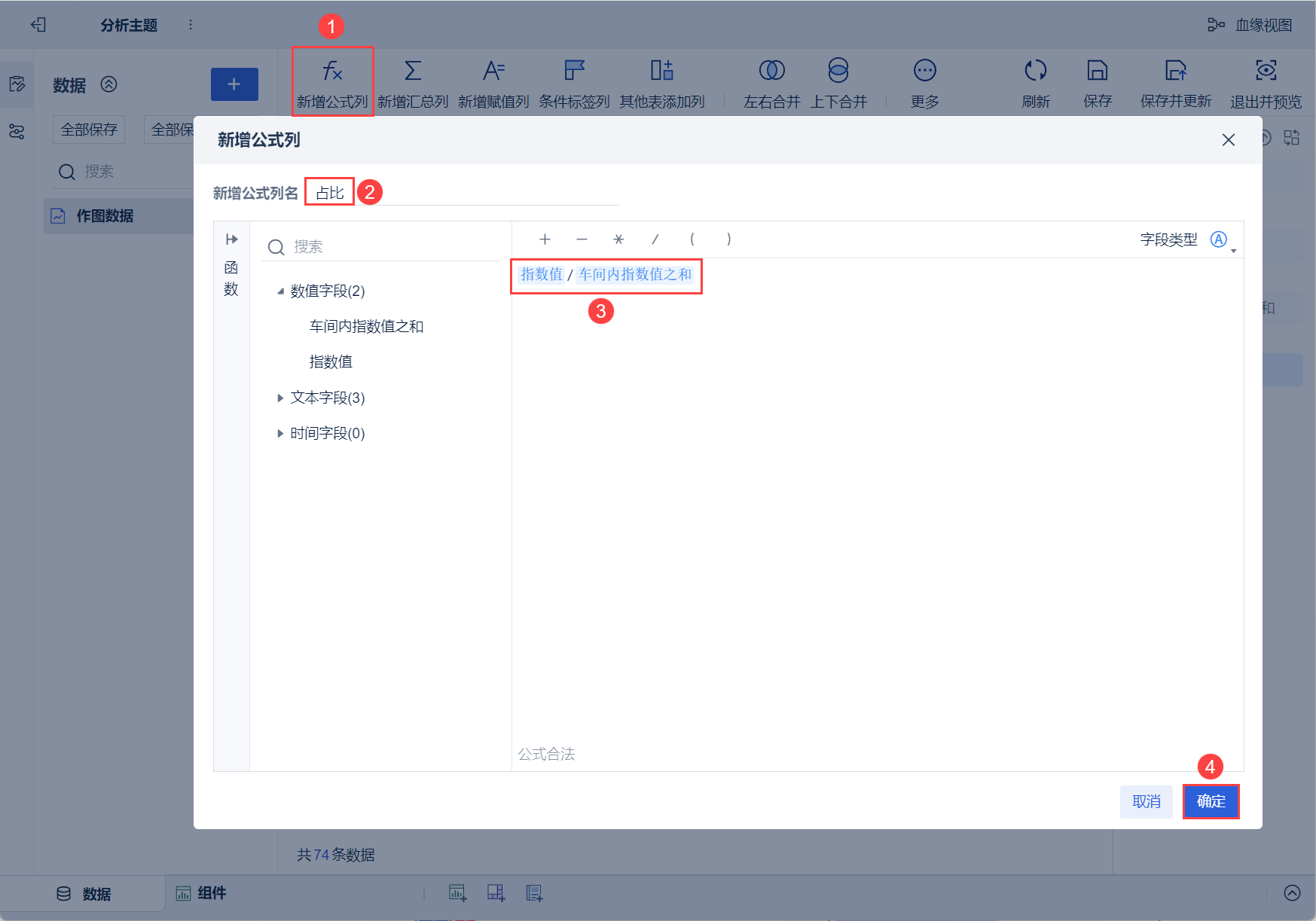
Task: Insert the minus operator
Action: pyautogui.click(x=582, y=239)
